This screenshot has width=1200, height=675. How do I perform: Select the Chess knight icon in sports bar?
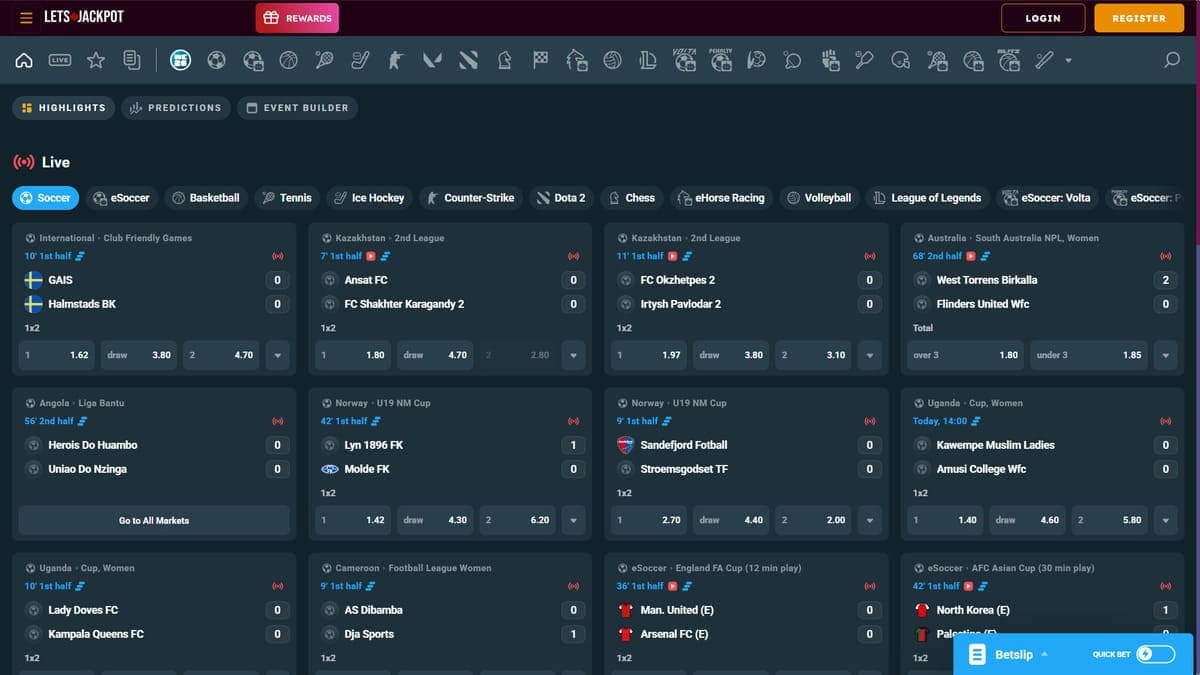(504, 61)
